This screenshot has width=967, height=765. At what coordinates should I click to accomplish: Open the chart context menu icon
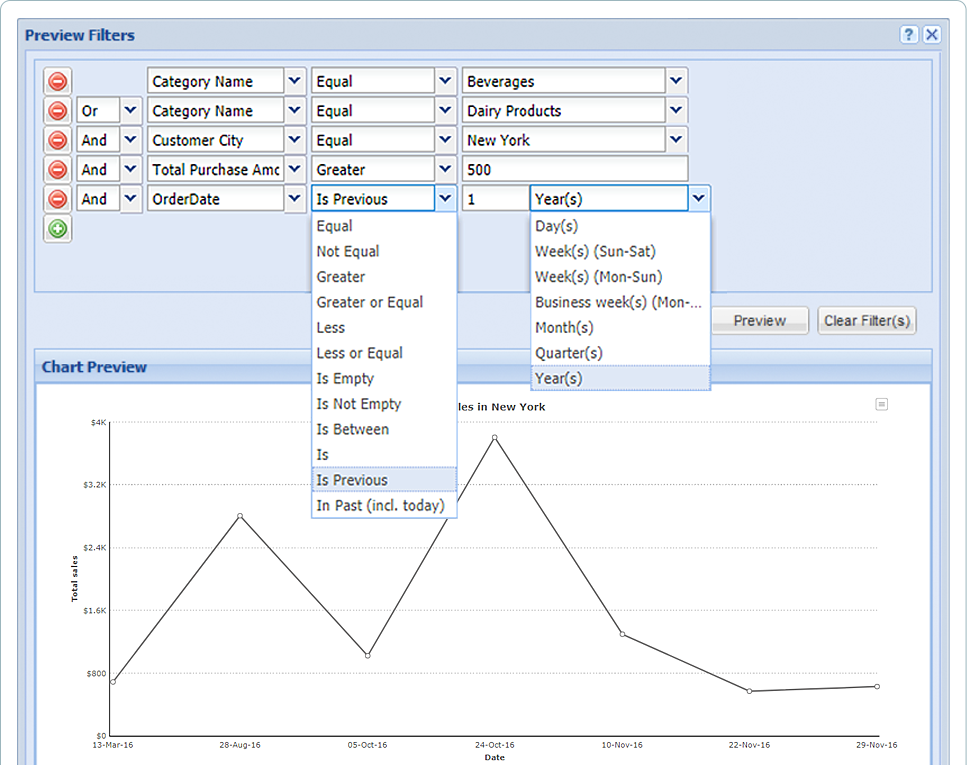pos(882,404)
